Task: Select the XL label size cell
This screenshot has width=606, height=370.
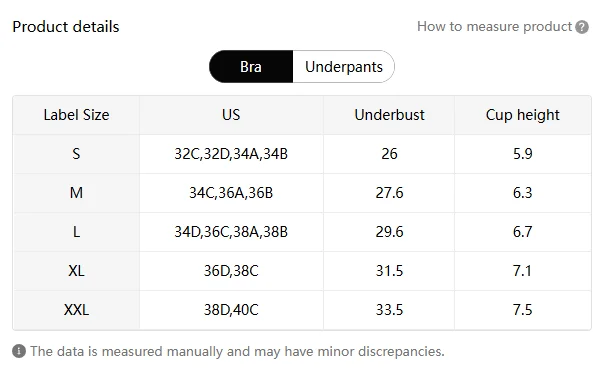Action: coord(76,271)
